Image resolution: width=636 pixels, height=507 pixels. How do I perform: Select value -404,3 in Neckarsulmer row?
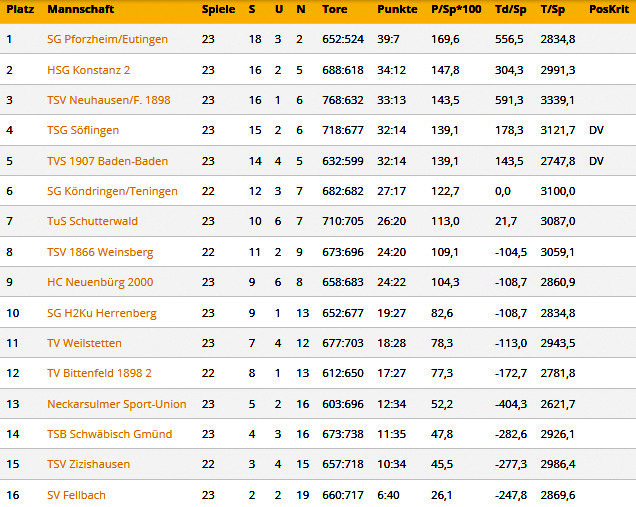pyautogui.click(x=511, y=404)
